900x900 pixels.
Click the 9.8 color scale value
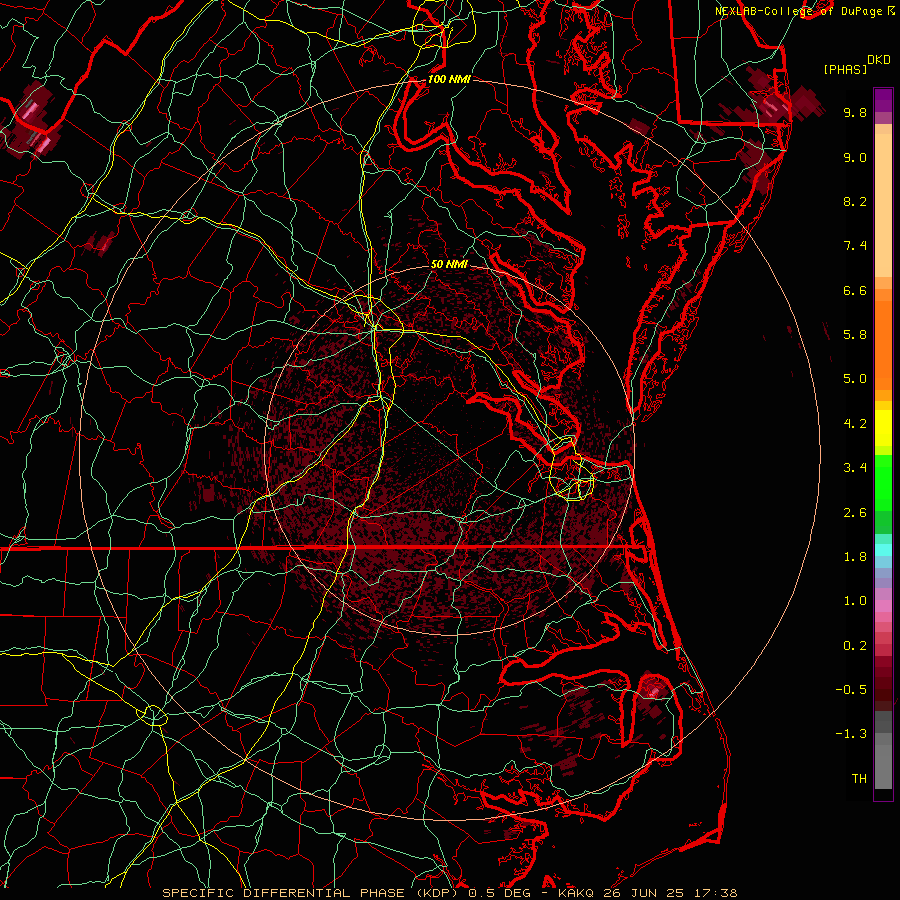tap(855, 112)
